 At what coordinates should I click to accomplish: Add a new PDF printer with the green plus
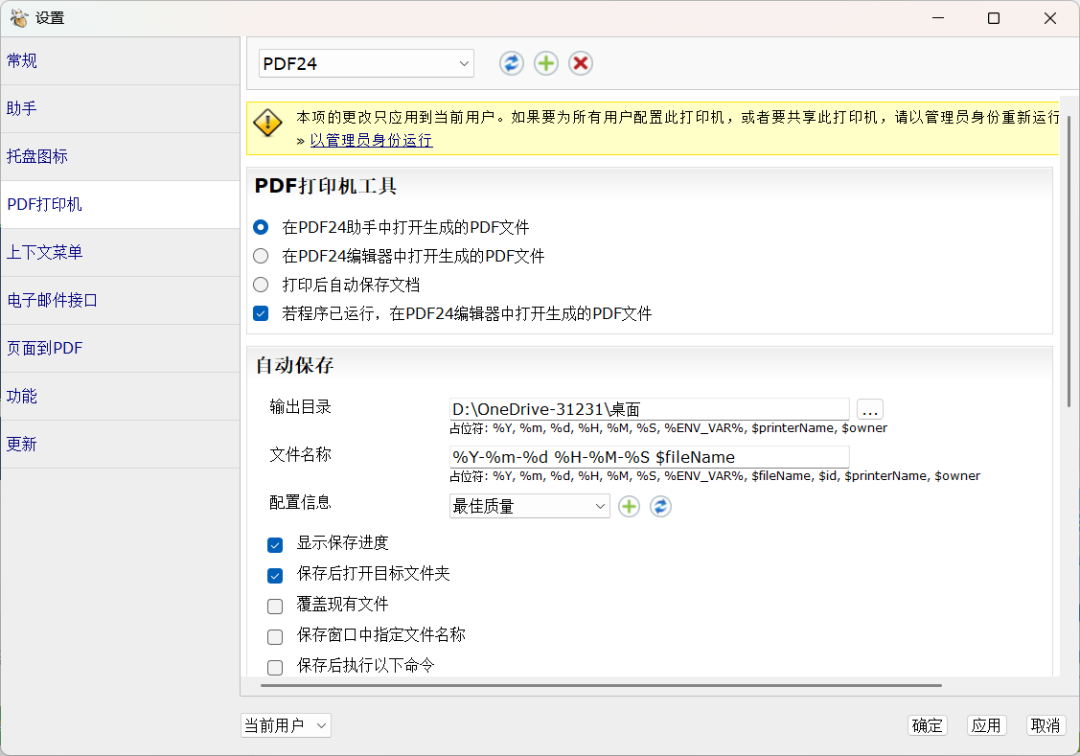(546, 63)
